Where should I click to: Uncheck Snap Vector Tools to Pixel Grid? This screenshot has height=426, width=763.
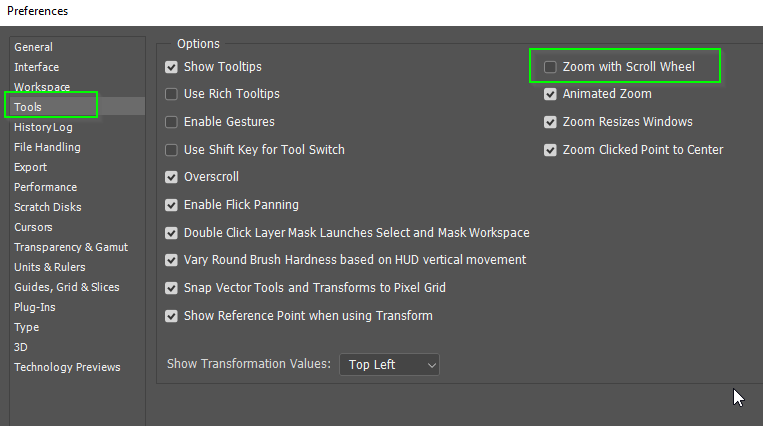click(171, 288)
